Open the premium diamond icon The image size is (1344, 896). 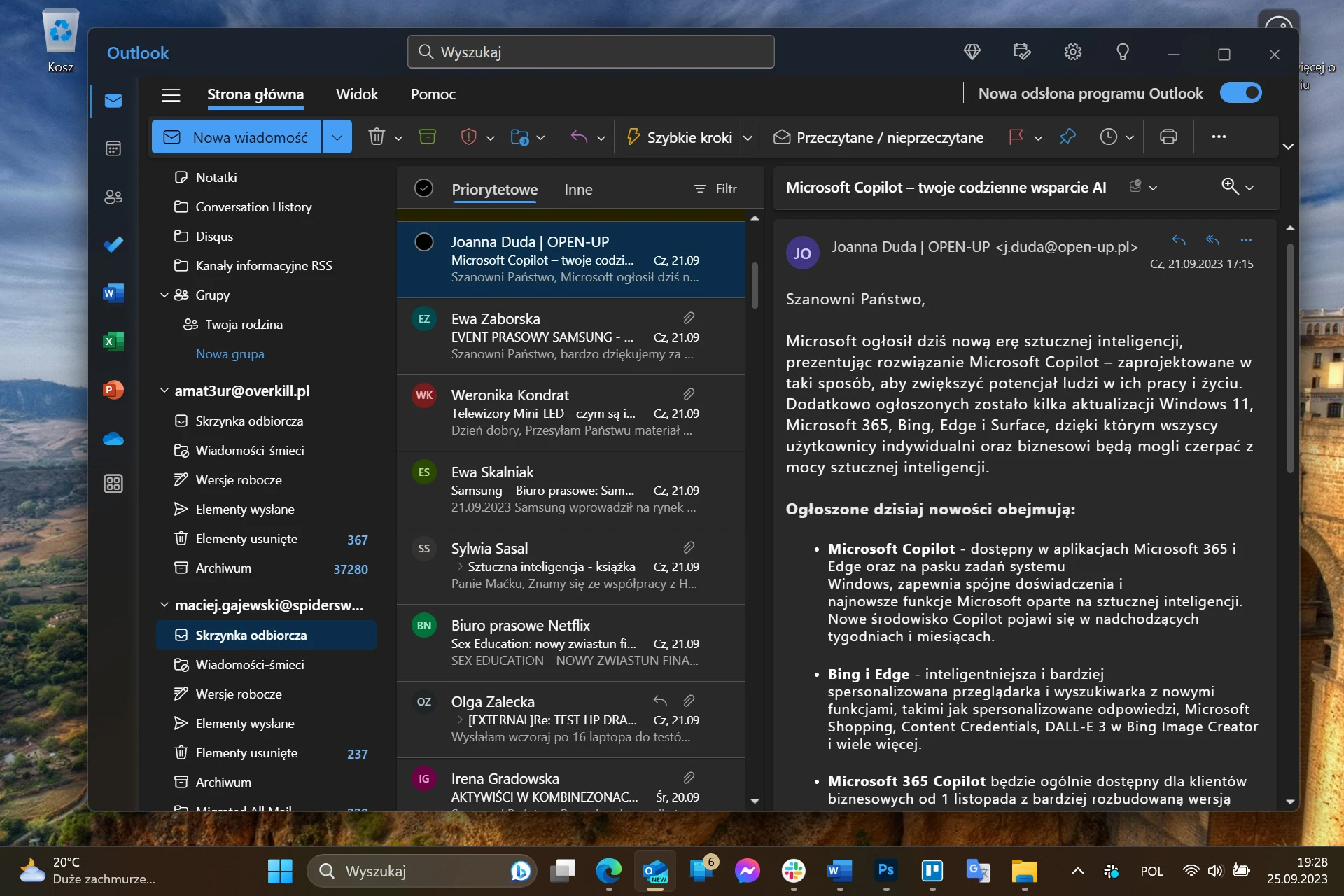click(972, 52)
